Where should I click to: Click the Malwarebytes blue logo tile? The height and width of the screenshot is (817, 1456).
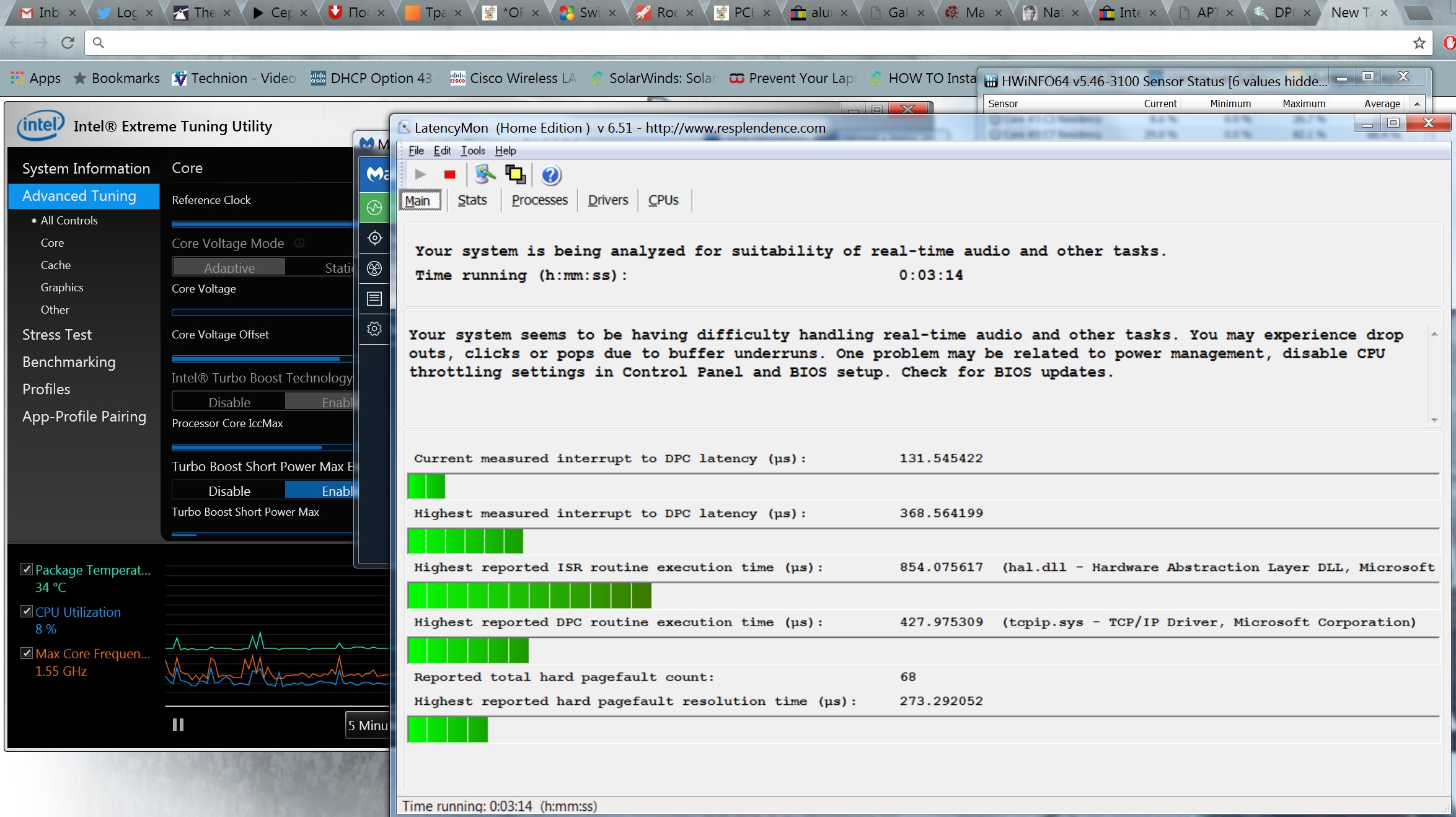(x=374, y=174)
